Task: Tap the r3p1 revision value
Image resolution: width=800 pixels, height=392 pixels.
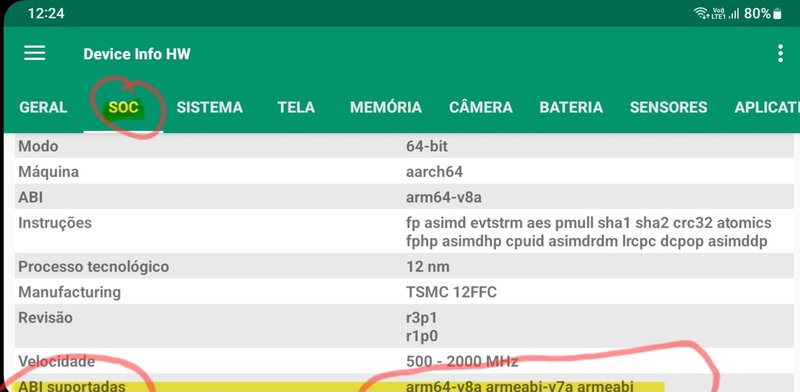Action: [x=421, y=318]
